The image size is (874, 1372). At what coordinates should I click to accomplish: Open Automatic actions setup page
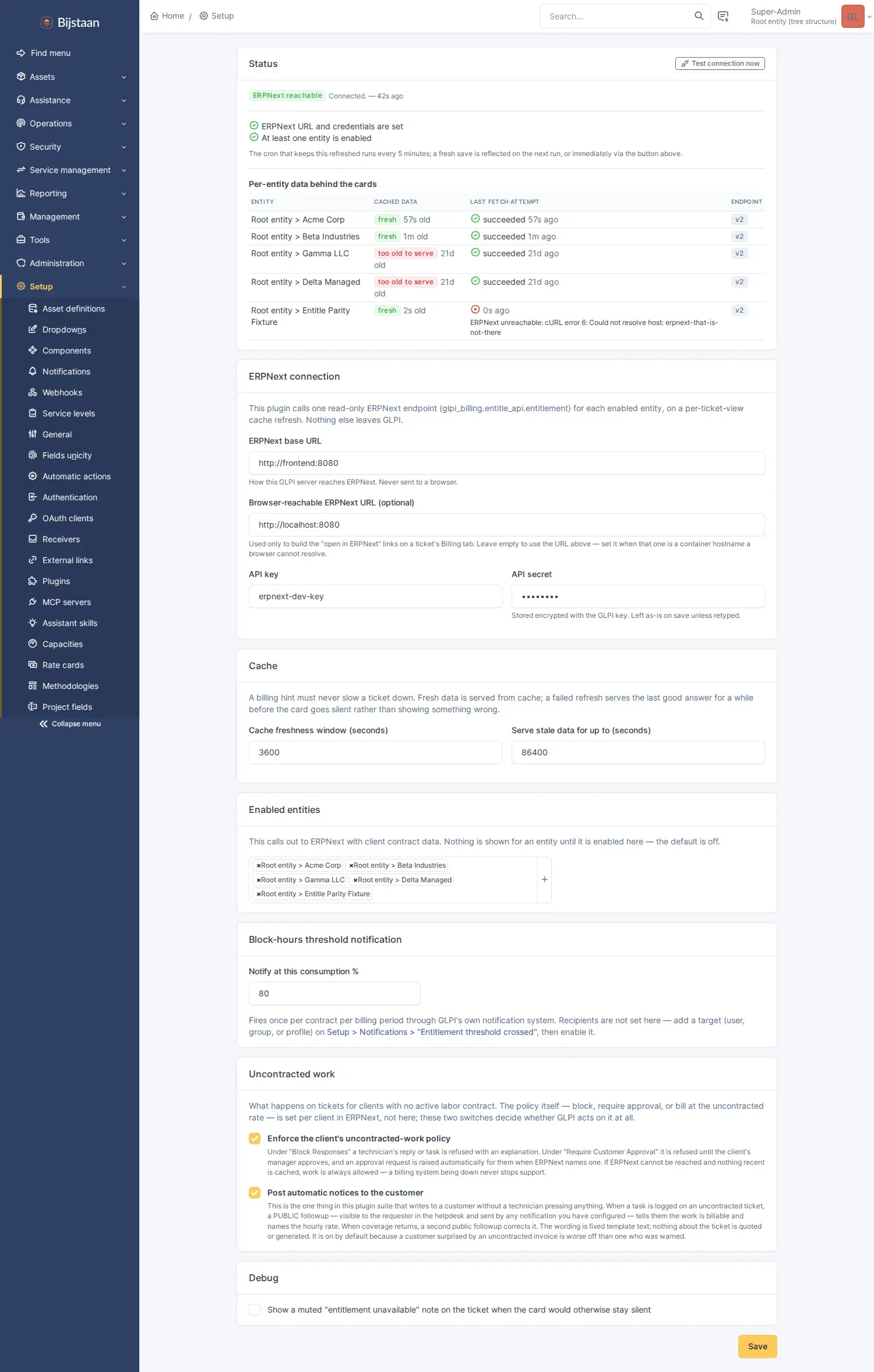pyautogui.click(x=76, y=476)
